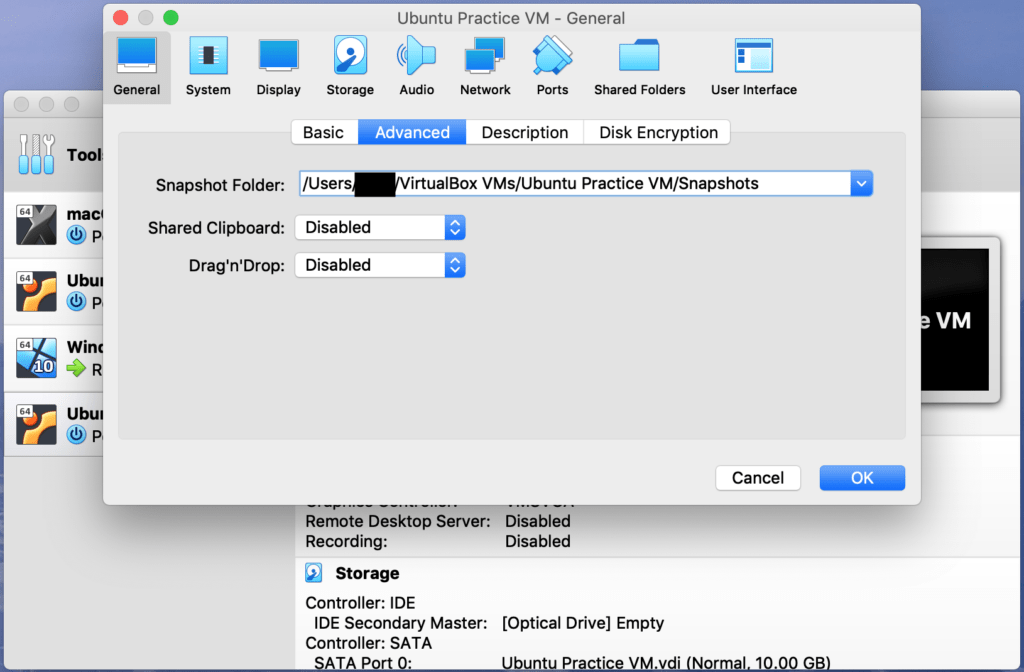Click the Storage section icon in details

314,573
